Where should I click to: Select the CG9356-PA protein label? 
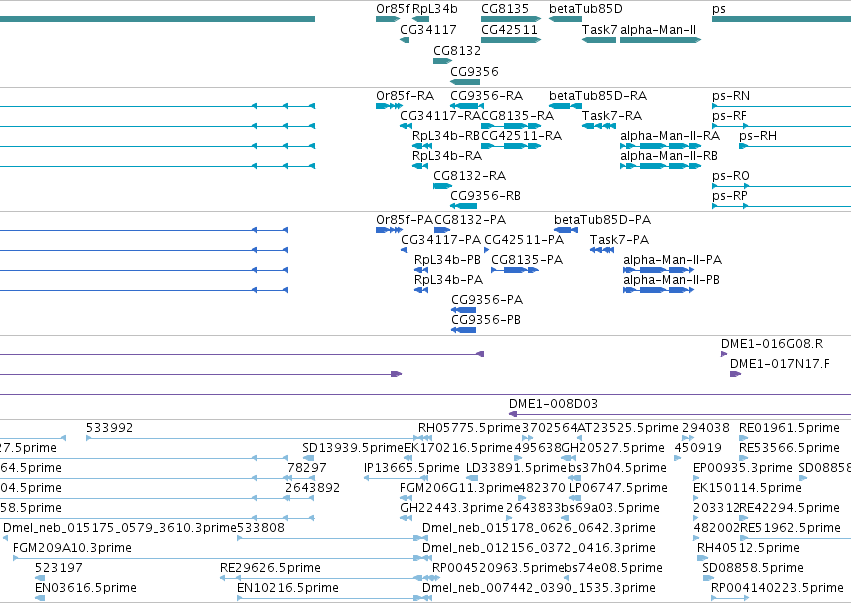point(487,300)
